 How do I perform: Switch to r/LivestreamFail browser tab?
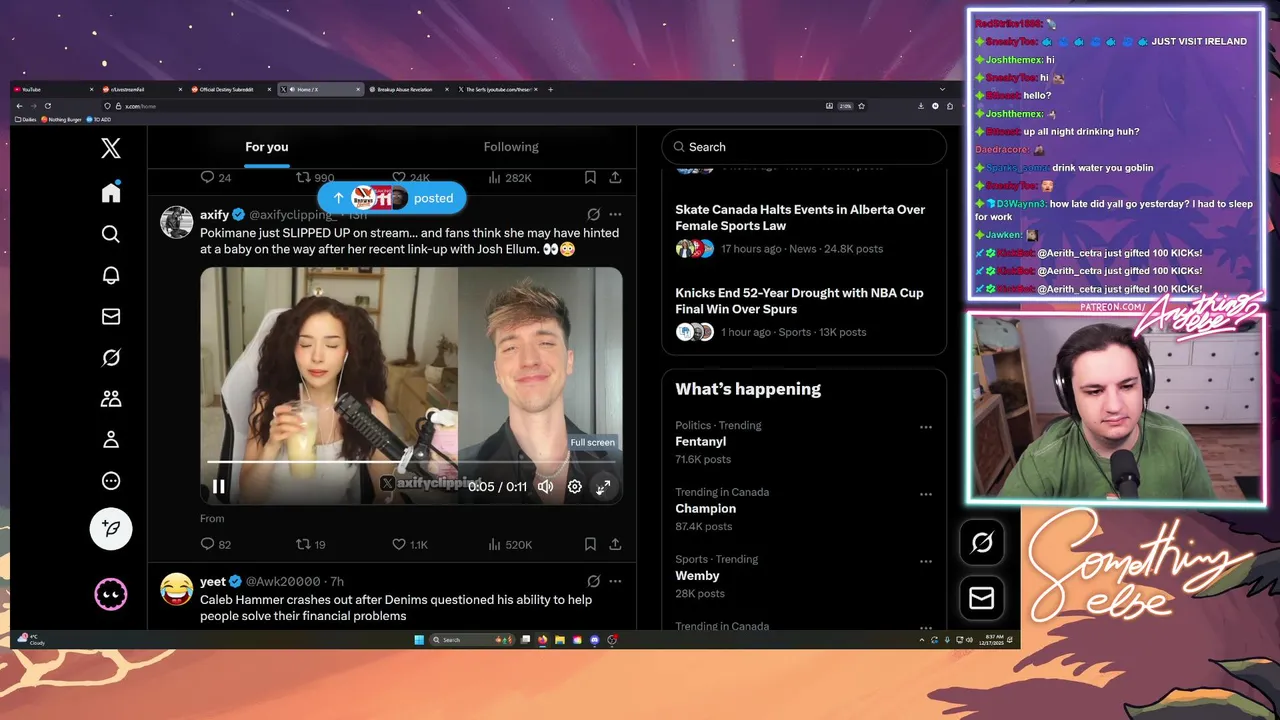pos(143,89)
